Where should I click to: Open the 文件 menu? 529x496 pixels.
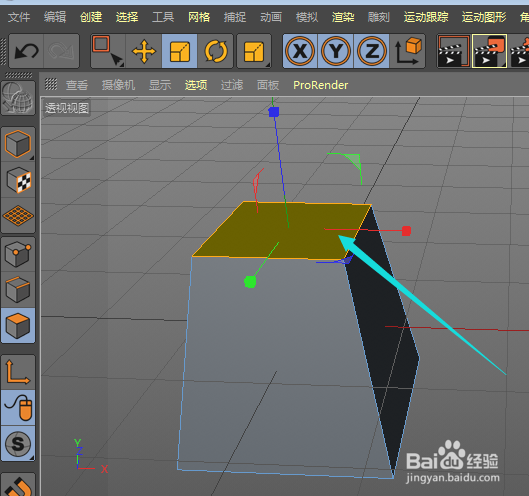pyautogui.click(x=19, y=17)
